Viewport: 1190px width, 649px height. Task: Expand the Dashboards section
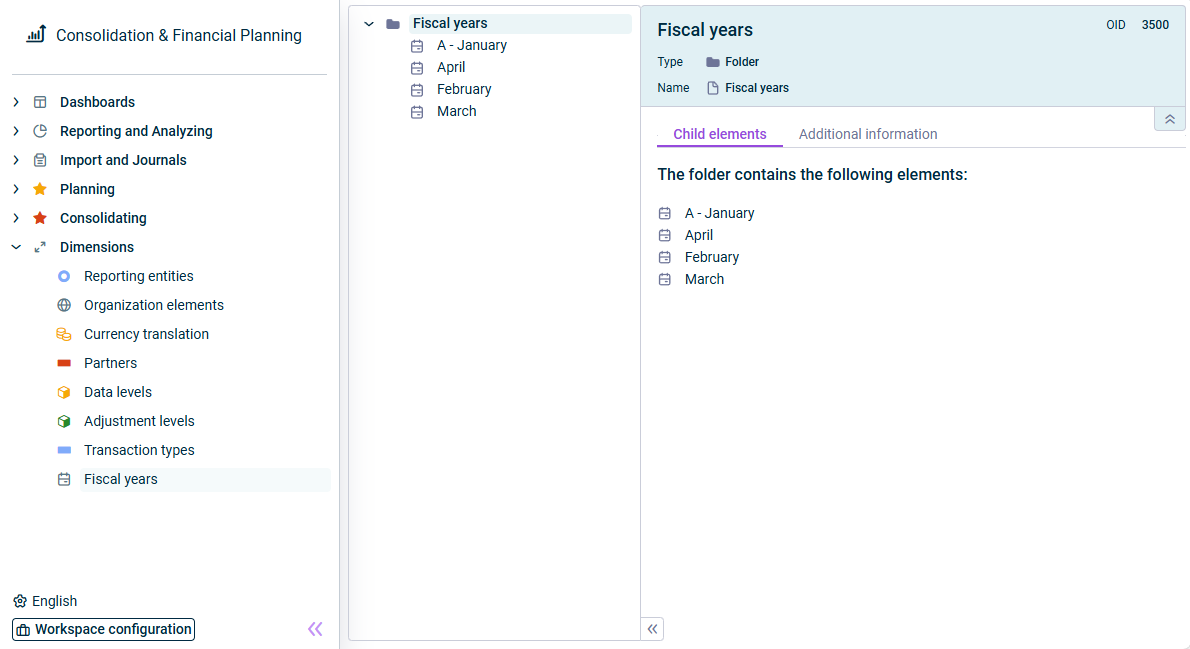16,102
